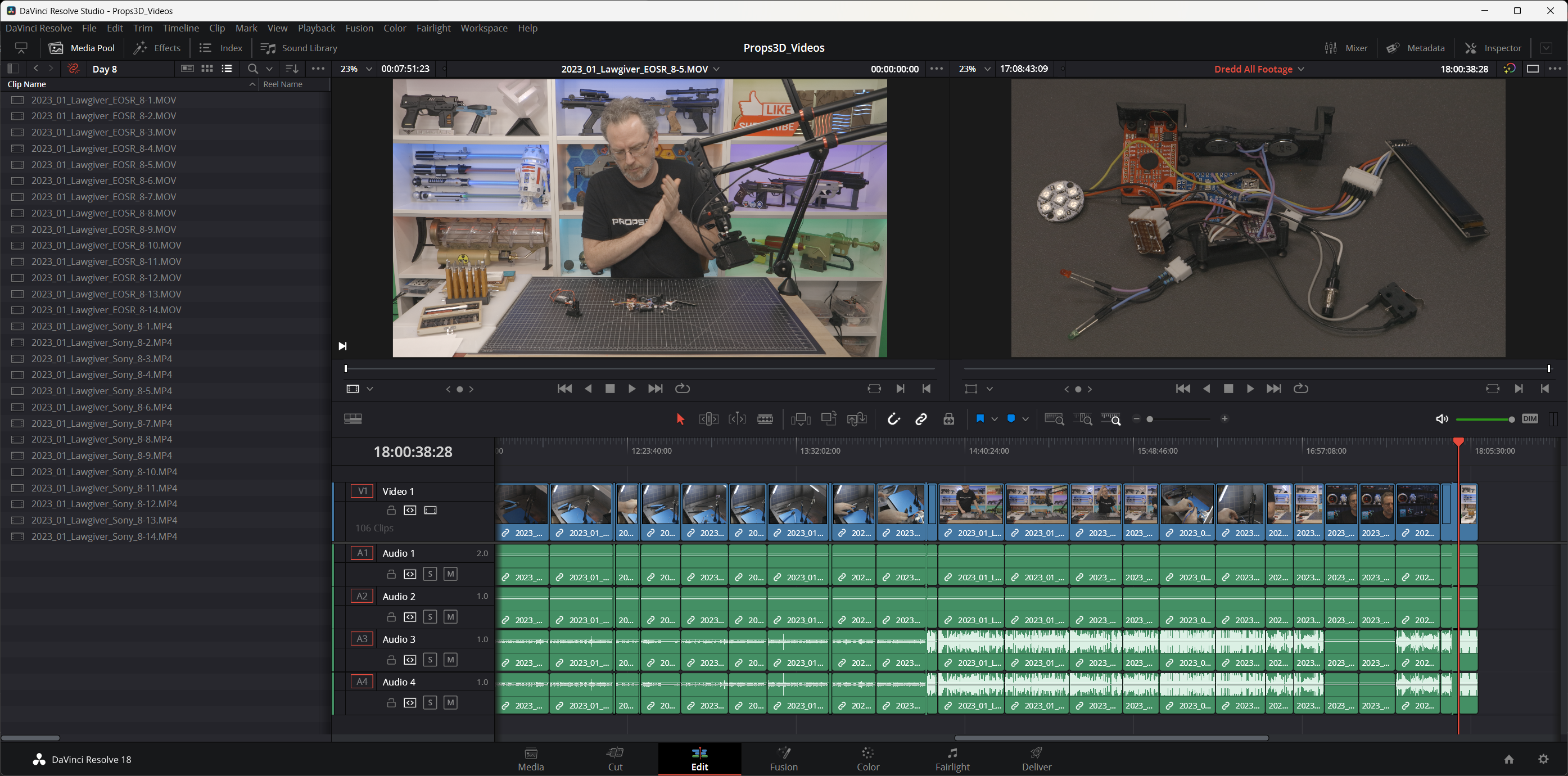Open the Playback menu

[316, 28]
